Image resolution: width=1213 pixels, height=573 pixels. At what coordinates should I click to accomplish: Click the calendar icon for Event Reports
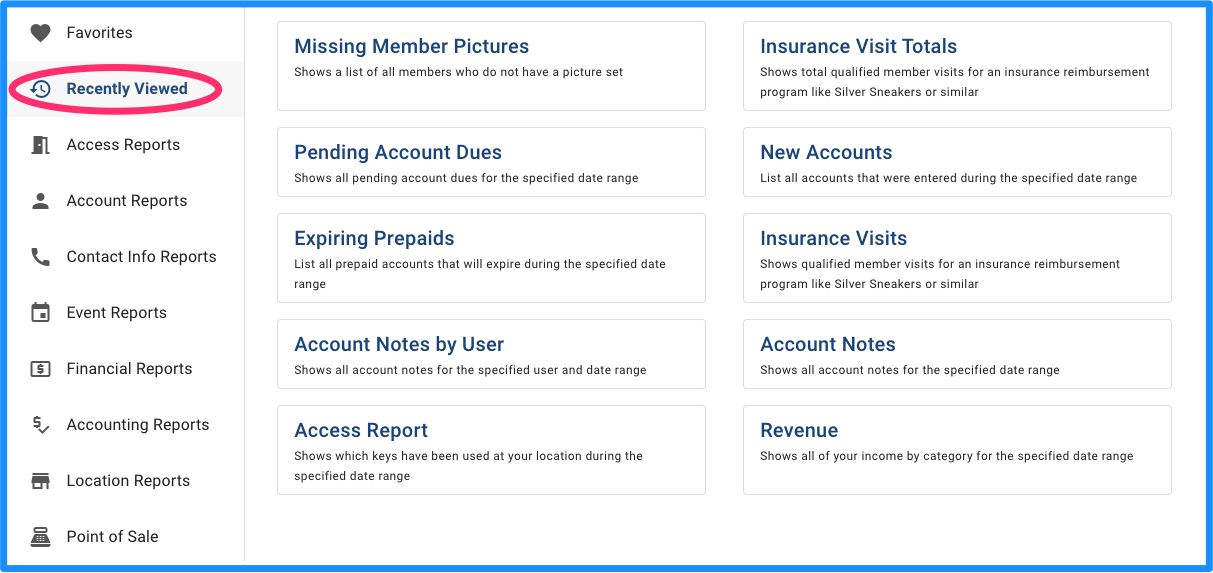40,313
